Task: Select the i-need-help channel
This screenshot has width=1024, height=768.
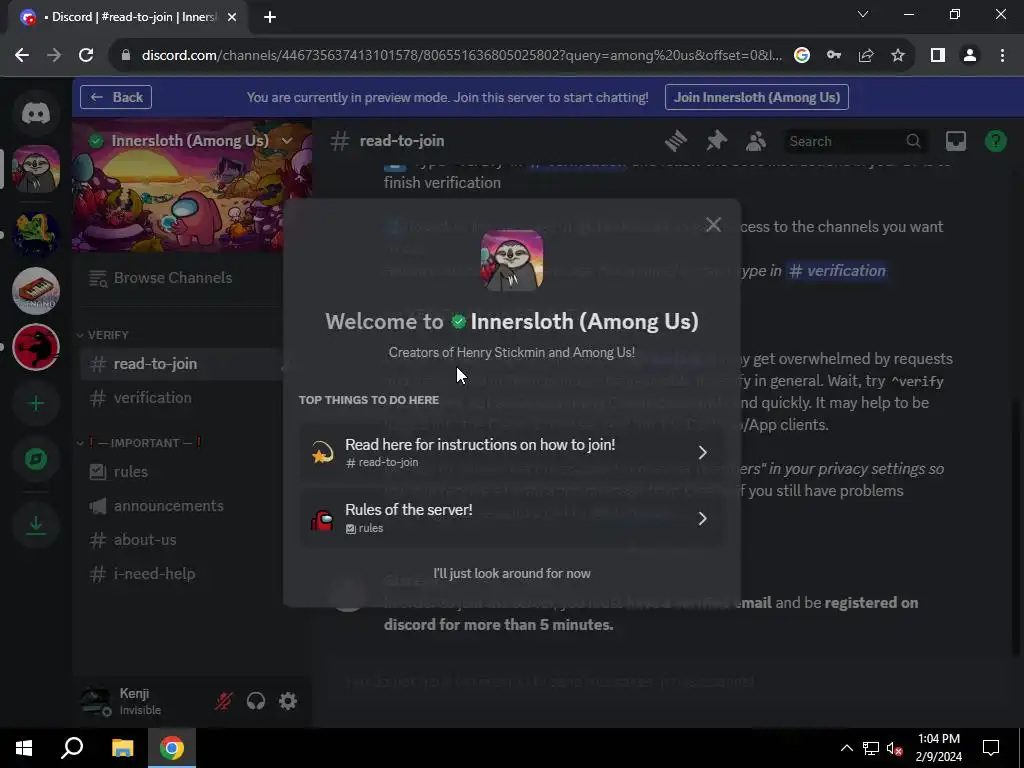Action: pos(182,573)
